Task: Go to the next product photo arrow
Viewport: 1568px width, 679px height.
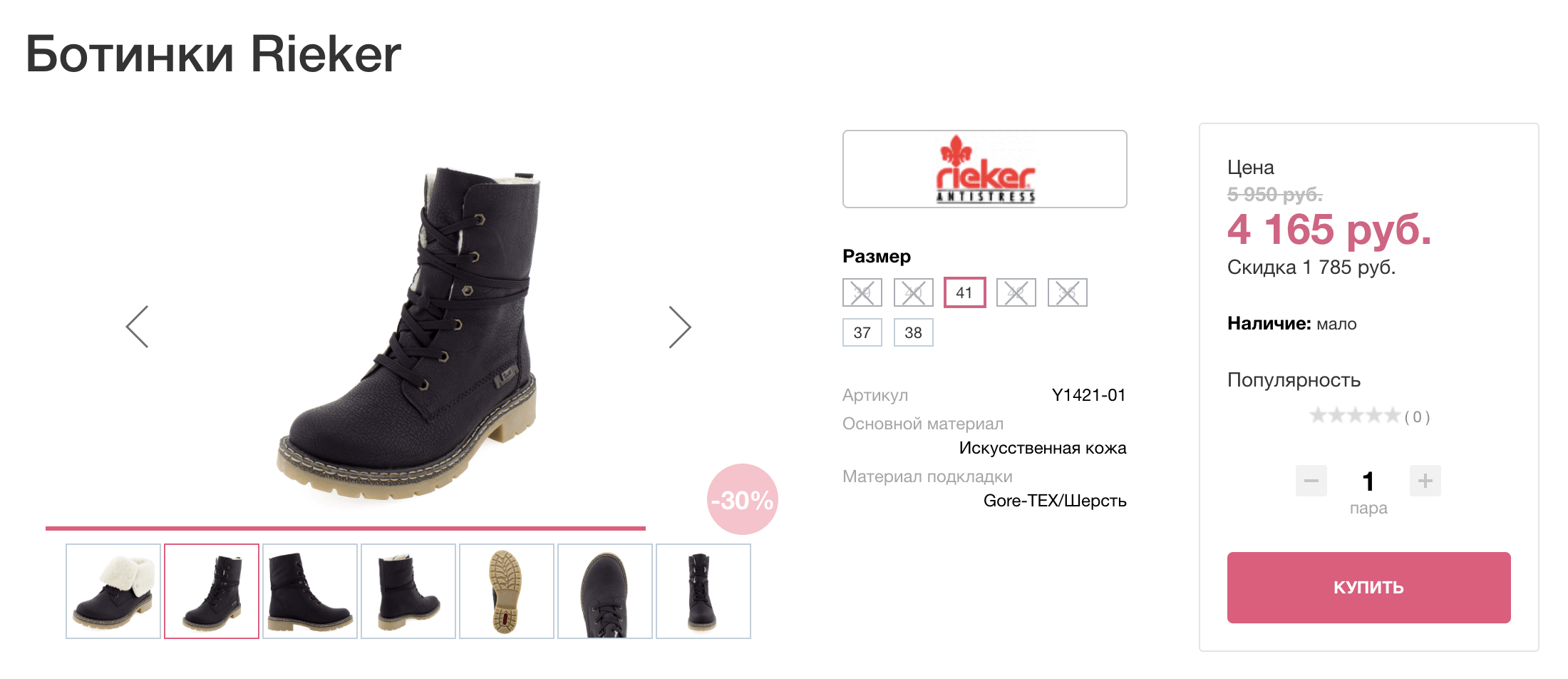Action: click(x=679, y=327)
